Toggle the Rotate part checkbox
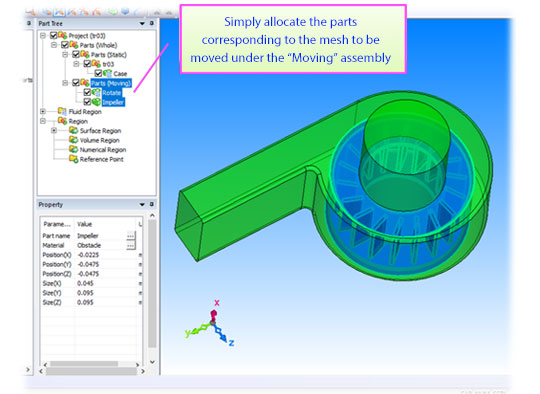This screenshot has height=394, width=540. tap(87, 92)
